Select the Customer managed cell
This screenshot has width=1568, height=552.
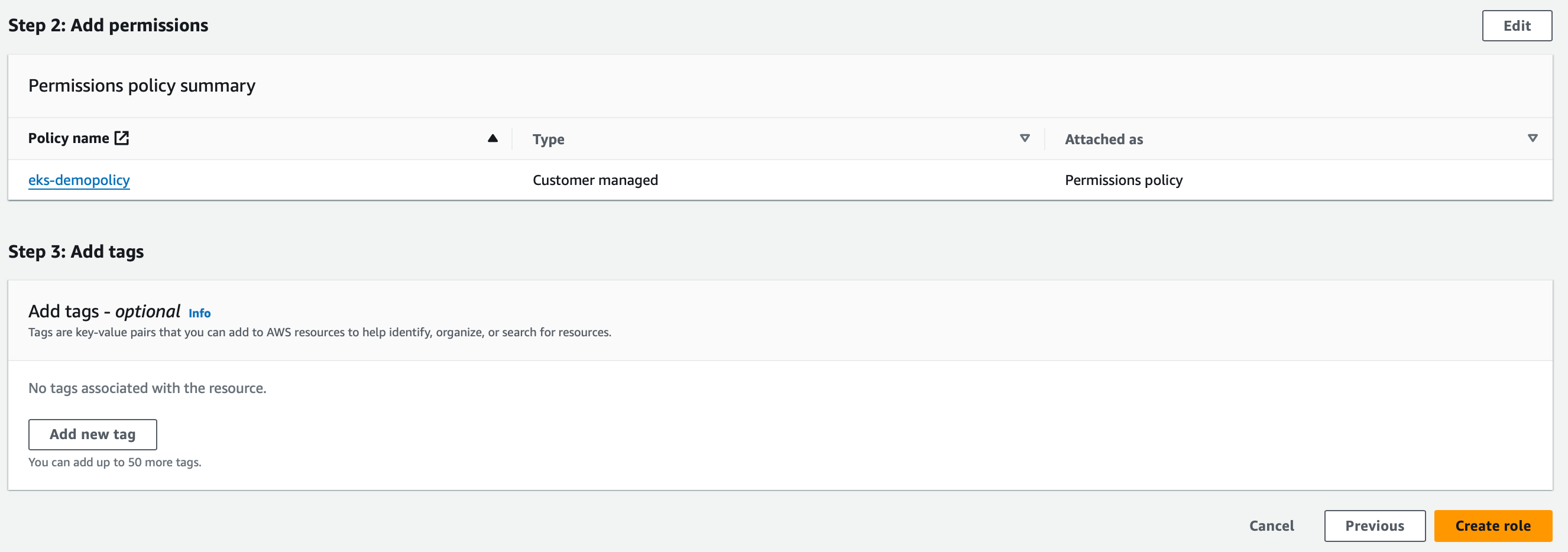point(595,180)
